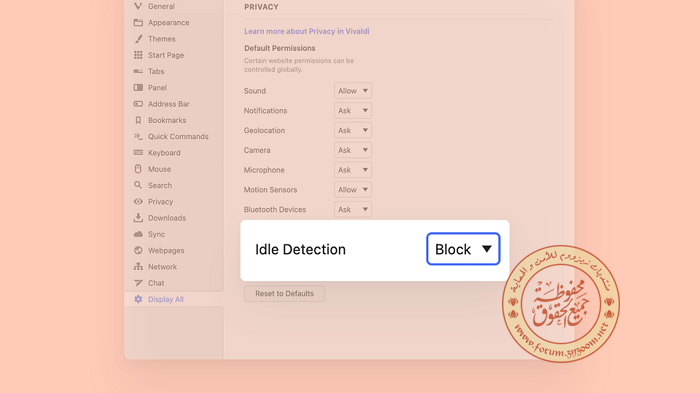Click the Mouse icon in sidebar
The image size is (700, 393).
(x=138, y=169)
